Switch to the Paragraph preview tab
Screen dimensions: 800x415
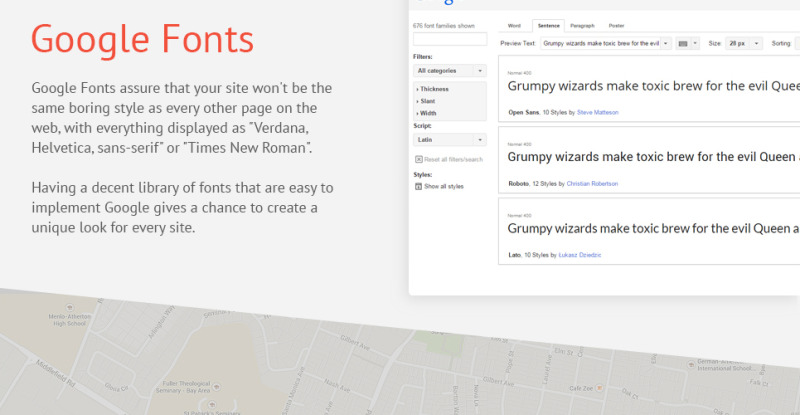click(581, 24)
